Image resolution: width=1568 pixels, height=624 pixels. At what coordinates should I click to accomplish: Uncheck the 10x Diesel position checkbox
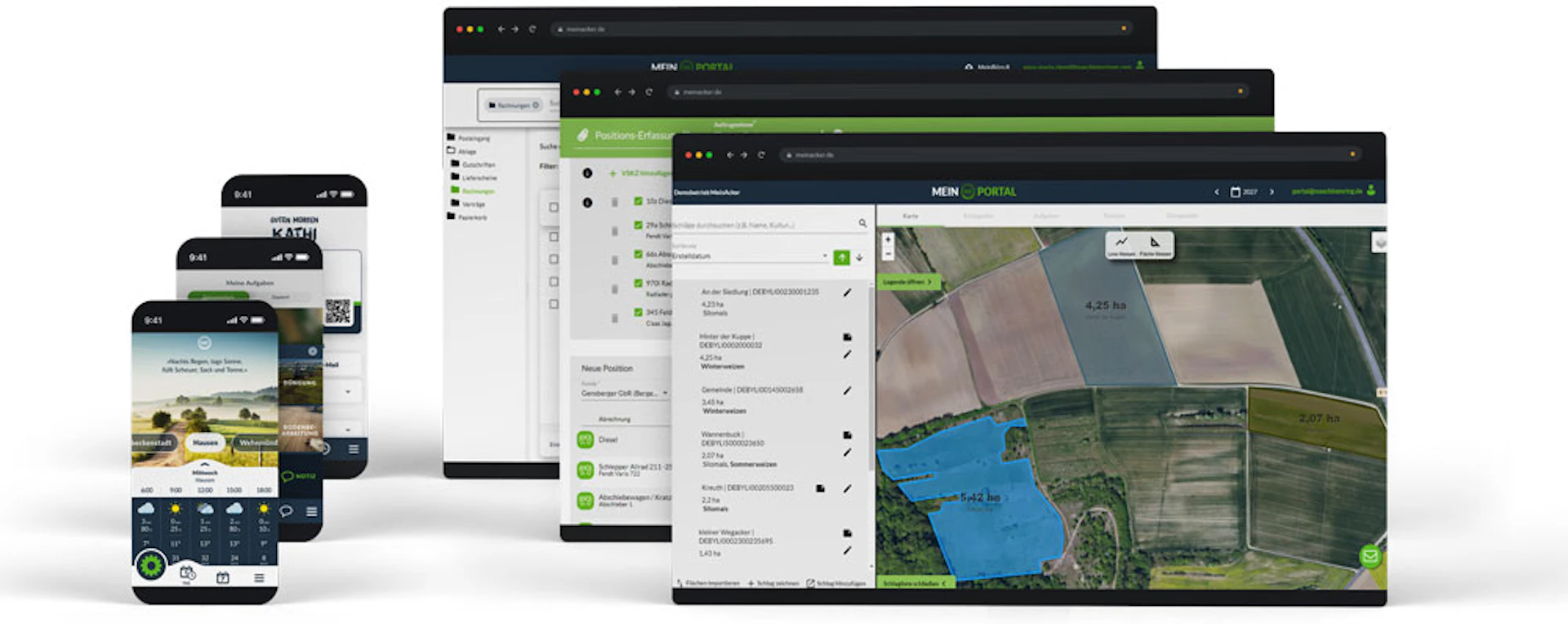[639, 201]
